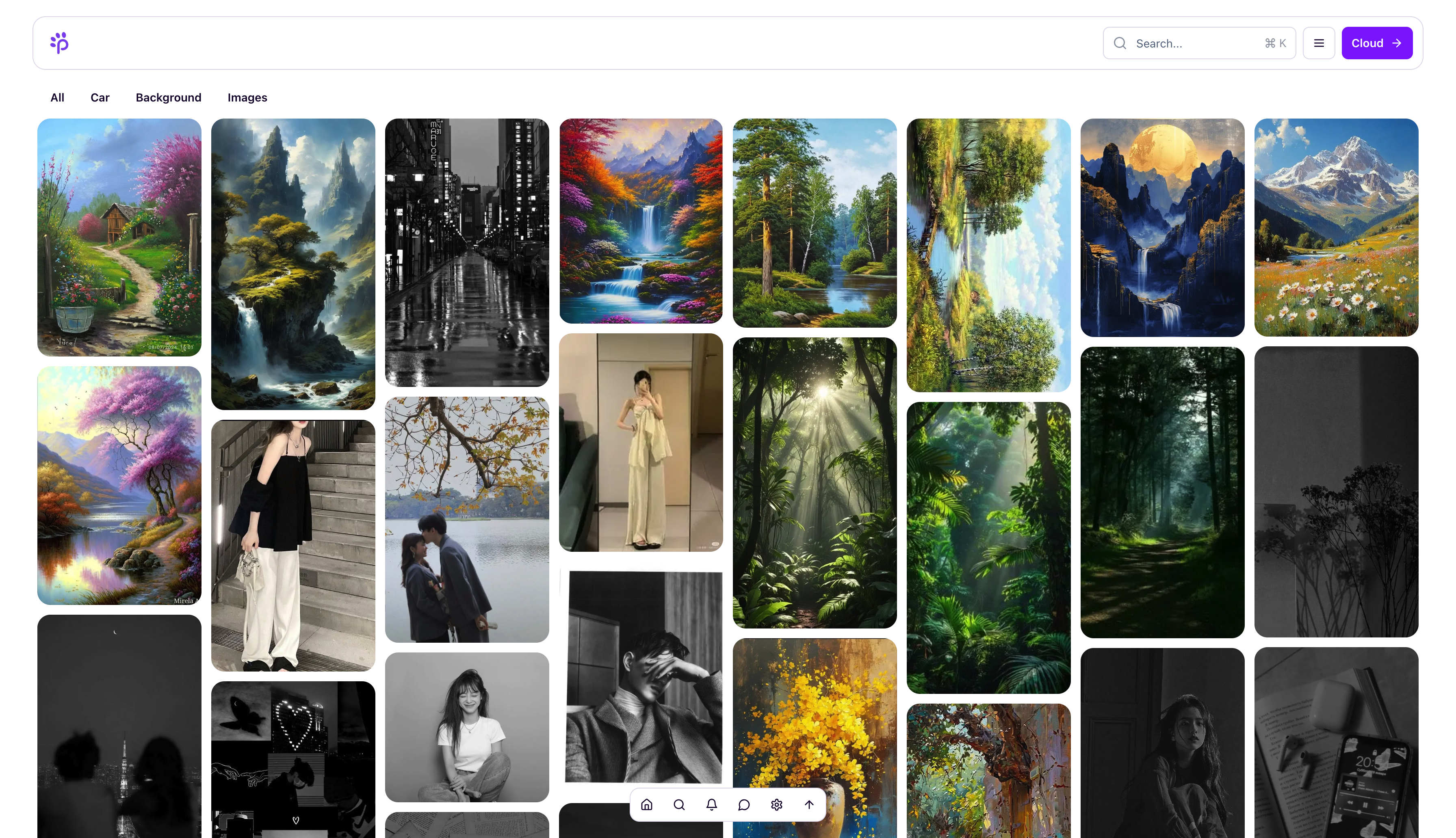Open chat bubble icon in floating dock

click(744, 805)
